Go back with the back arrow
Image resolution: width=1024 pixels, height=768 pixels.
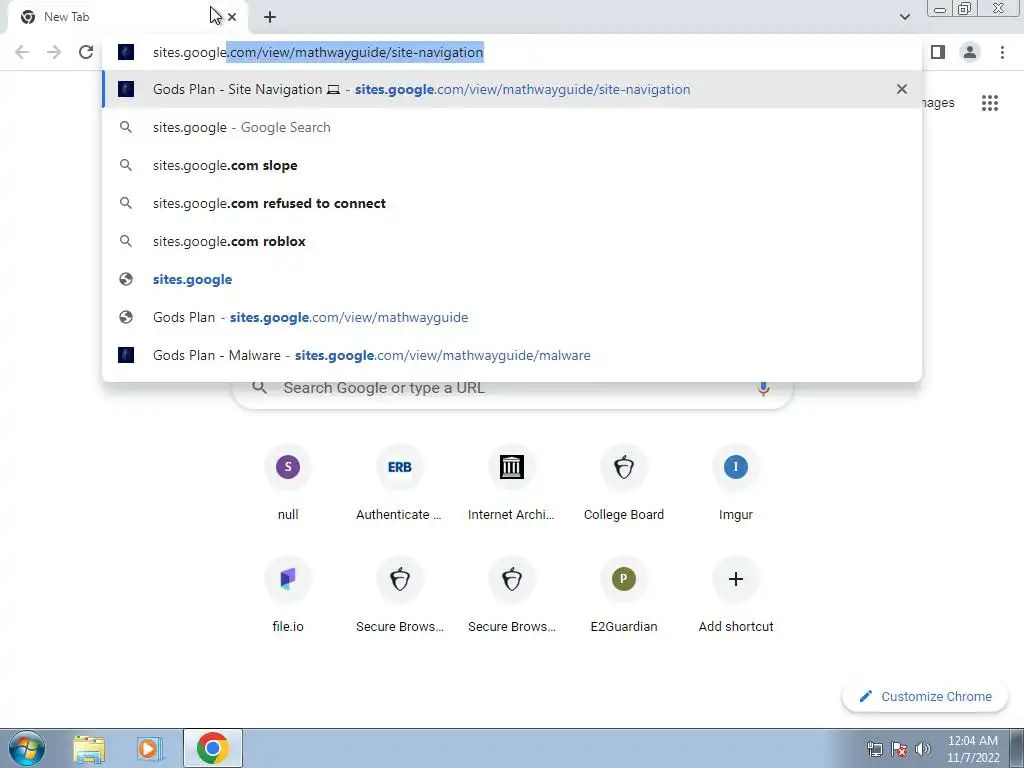point(22,52)
